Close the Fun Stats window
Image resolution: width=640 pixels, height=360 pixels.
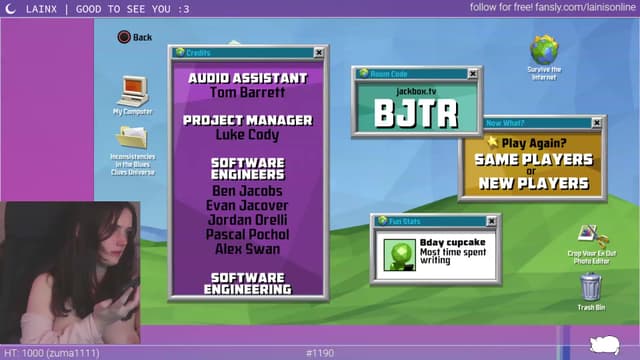[x=491, y=221]
